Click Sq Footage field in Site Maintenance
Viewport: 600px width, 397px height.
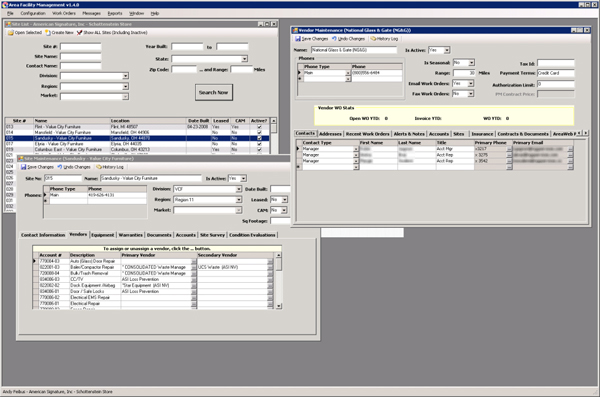pyautogui.click(x=280, y=221)
